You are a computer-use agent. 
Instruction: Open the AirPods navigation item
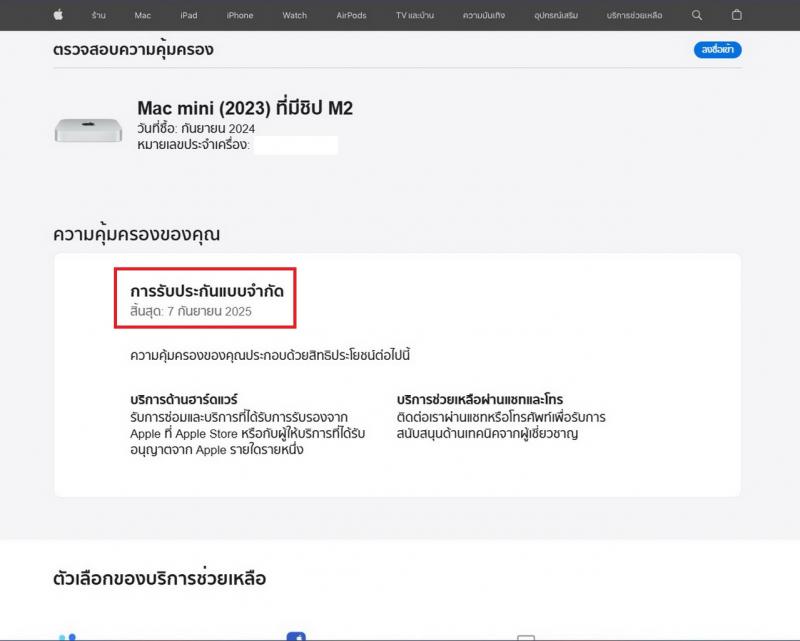click(351, 16)
